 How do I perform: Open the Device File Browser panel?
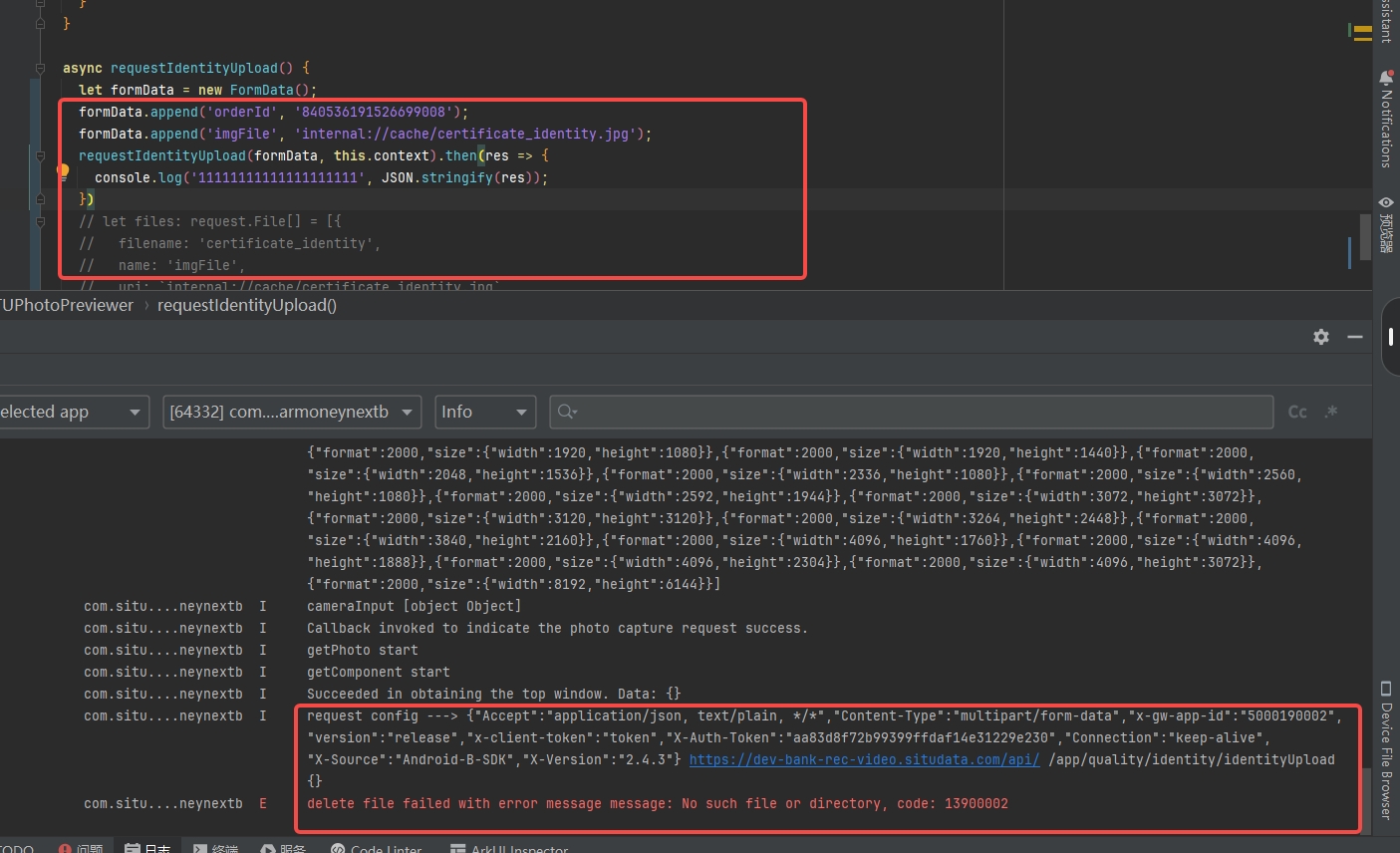1385,750
